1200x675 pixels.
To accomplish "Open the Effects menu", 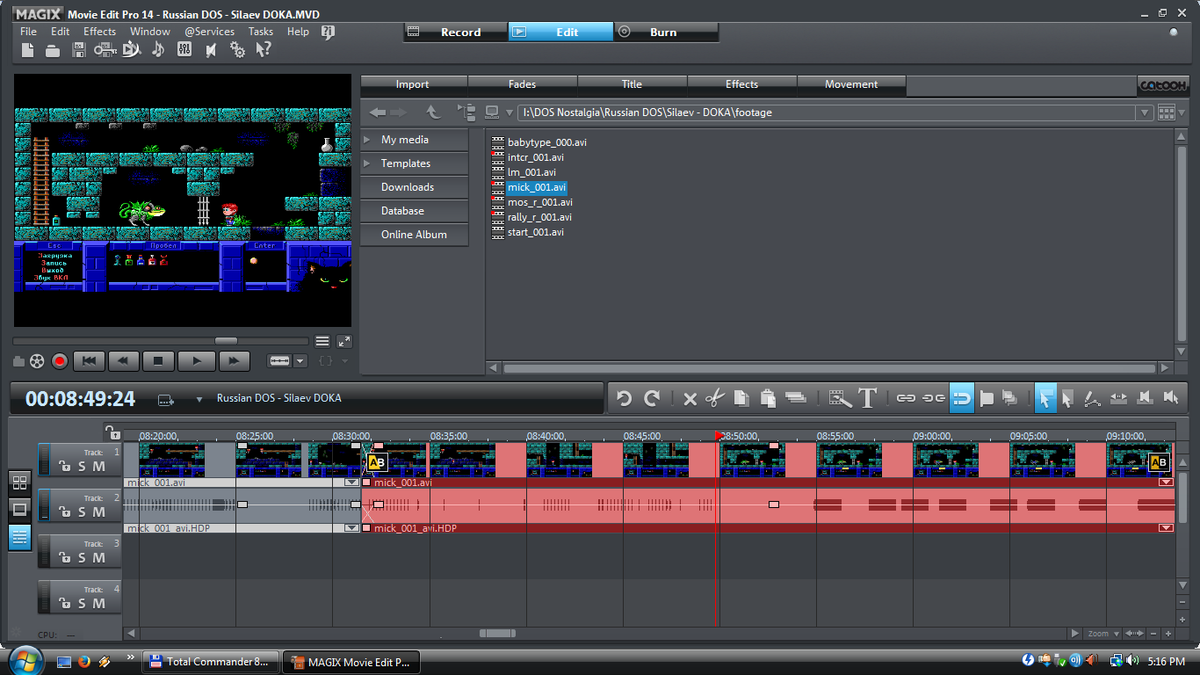I will pyautogui.click(x=100, y=31).
